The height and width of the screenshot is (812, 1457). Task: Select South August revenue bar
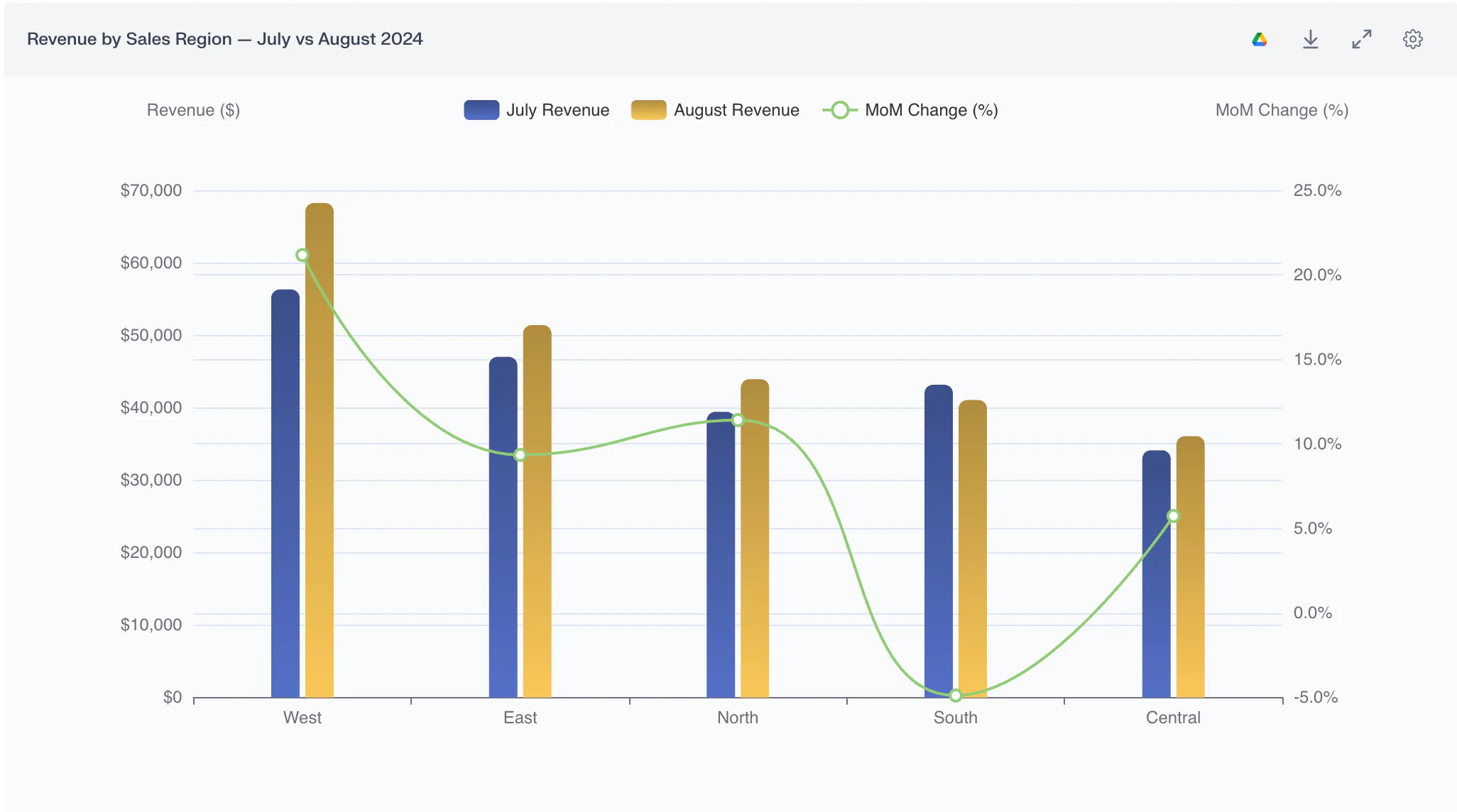tap(973, 549)
